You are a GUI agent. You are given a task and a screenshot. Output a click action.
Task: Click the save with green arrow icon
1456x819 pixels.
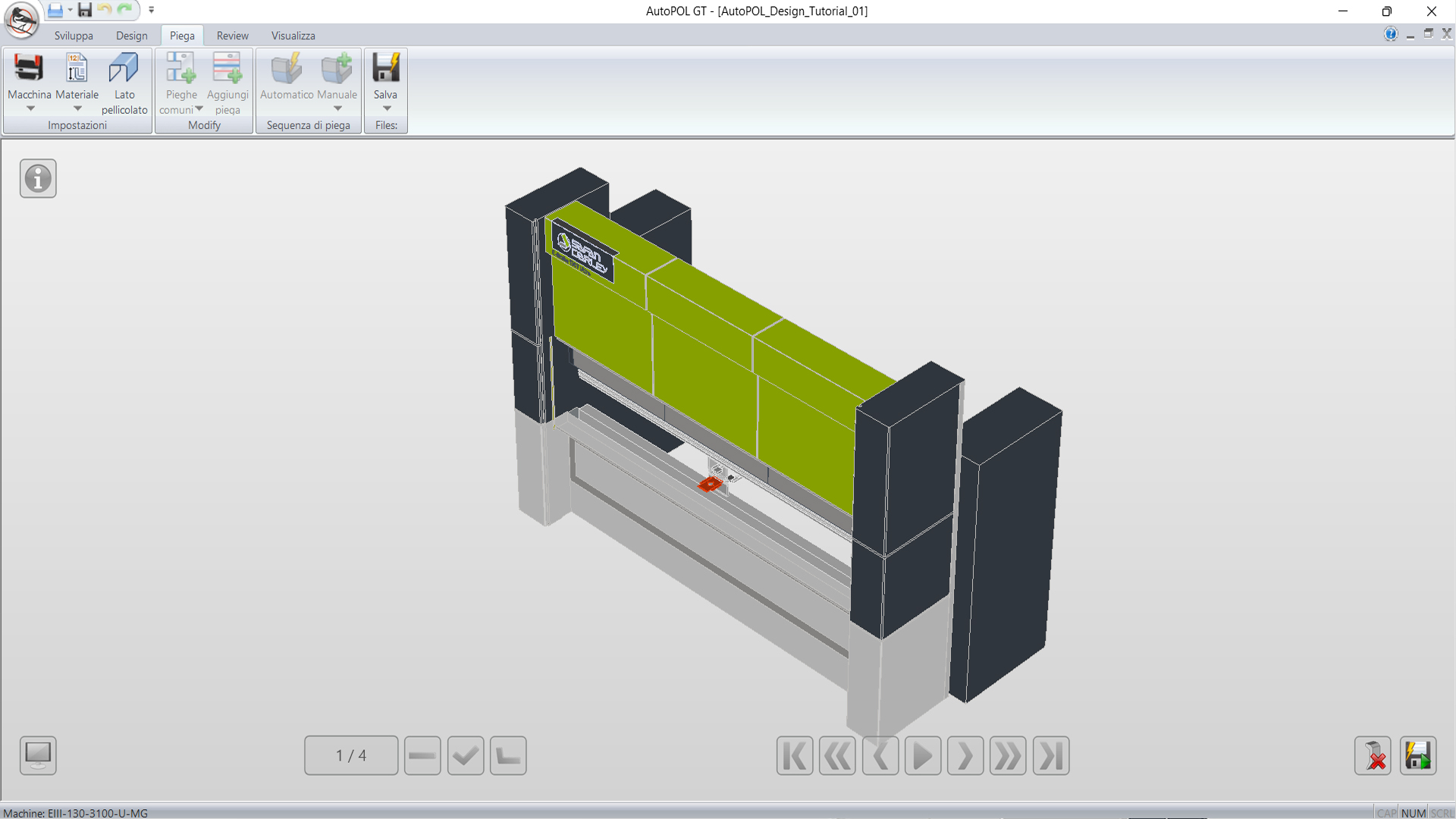(1418, 755)
